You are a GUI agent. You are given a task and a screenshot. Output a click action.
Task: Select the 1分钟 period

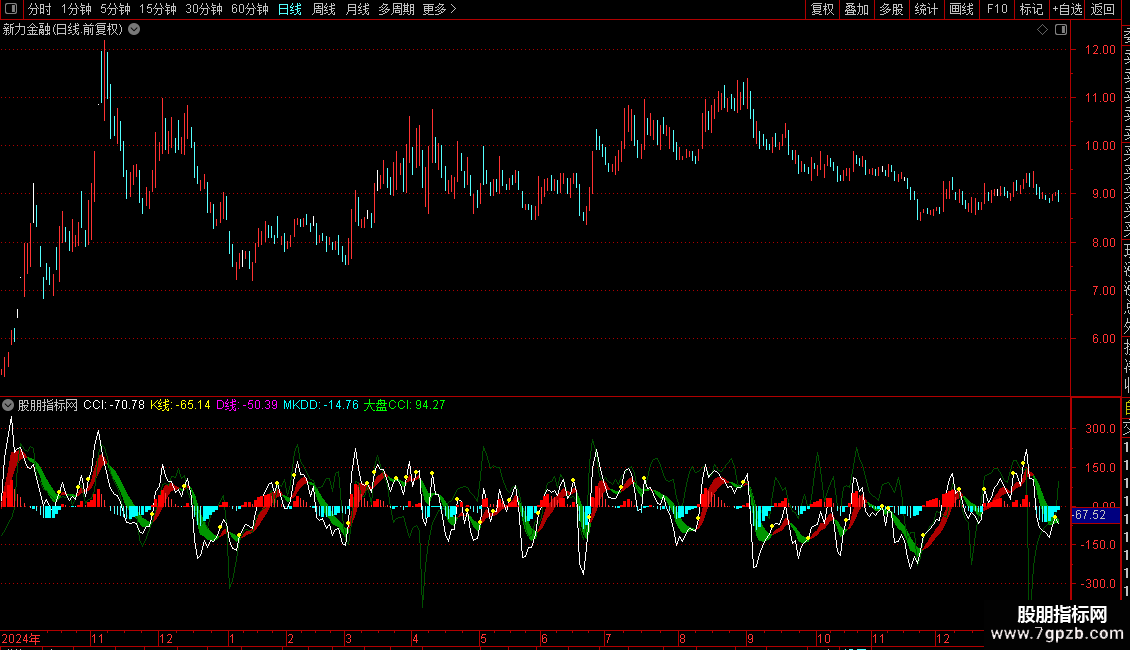76,9
